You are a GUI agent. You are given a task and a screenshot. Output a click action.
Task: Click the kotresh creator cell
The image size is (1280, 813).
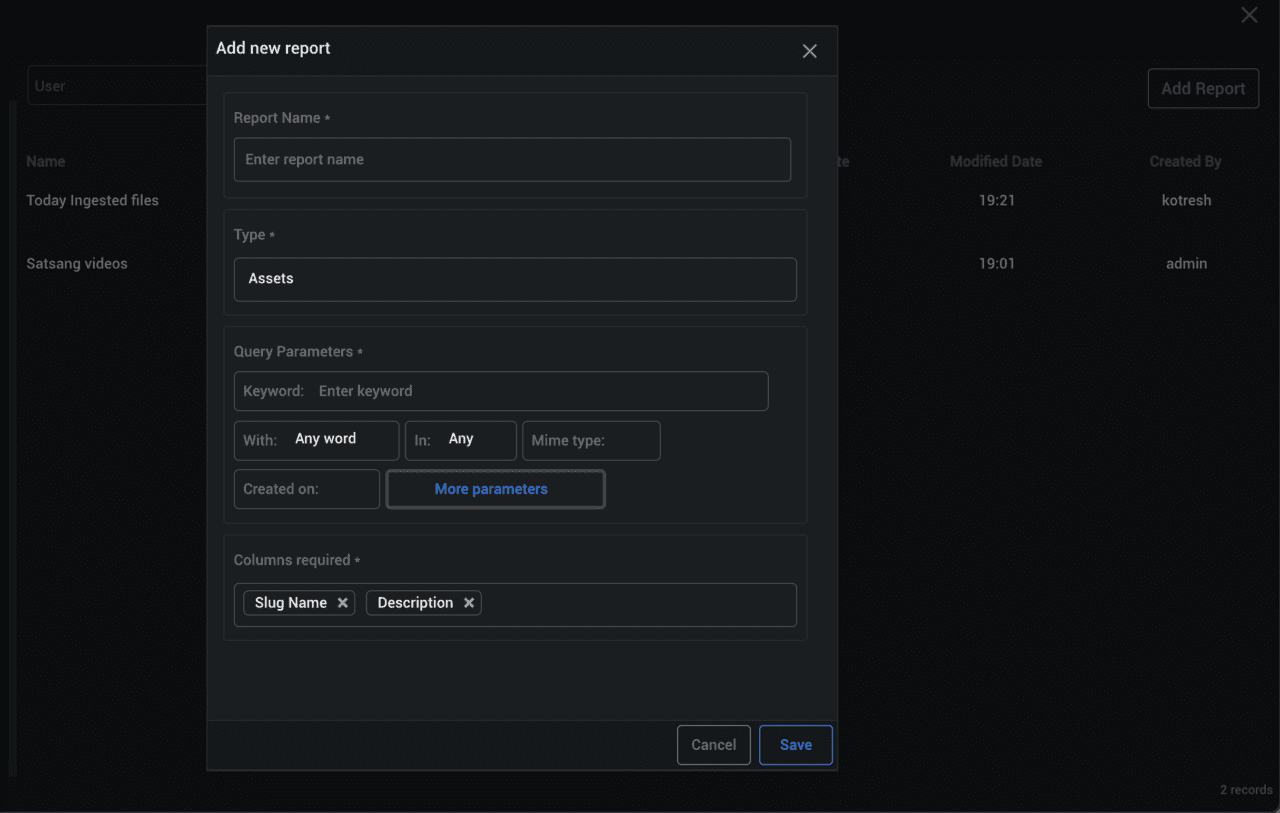point(1187,200)
